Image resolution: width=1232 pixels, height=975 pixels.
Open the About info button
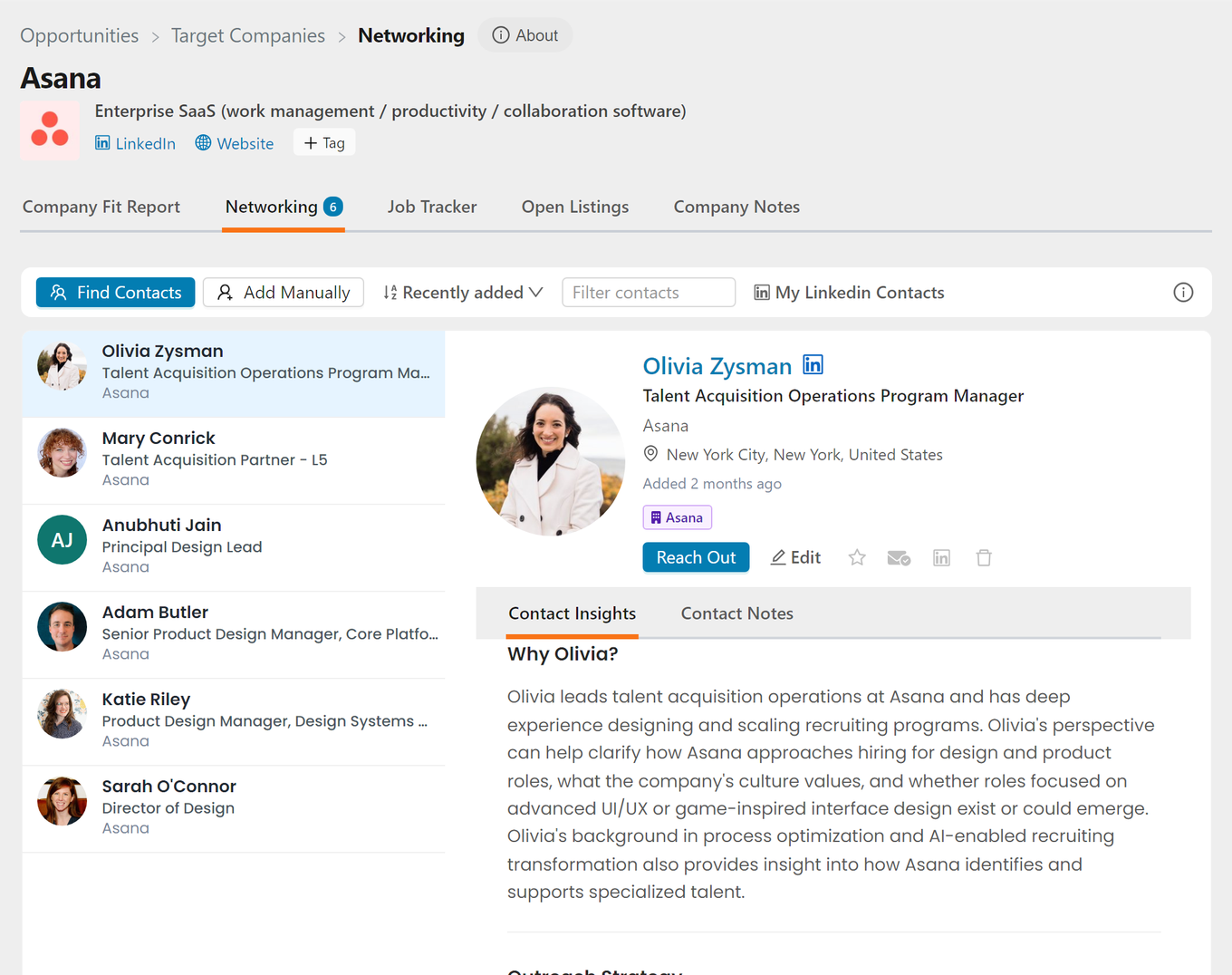coord(525,35)
